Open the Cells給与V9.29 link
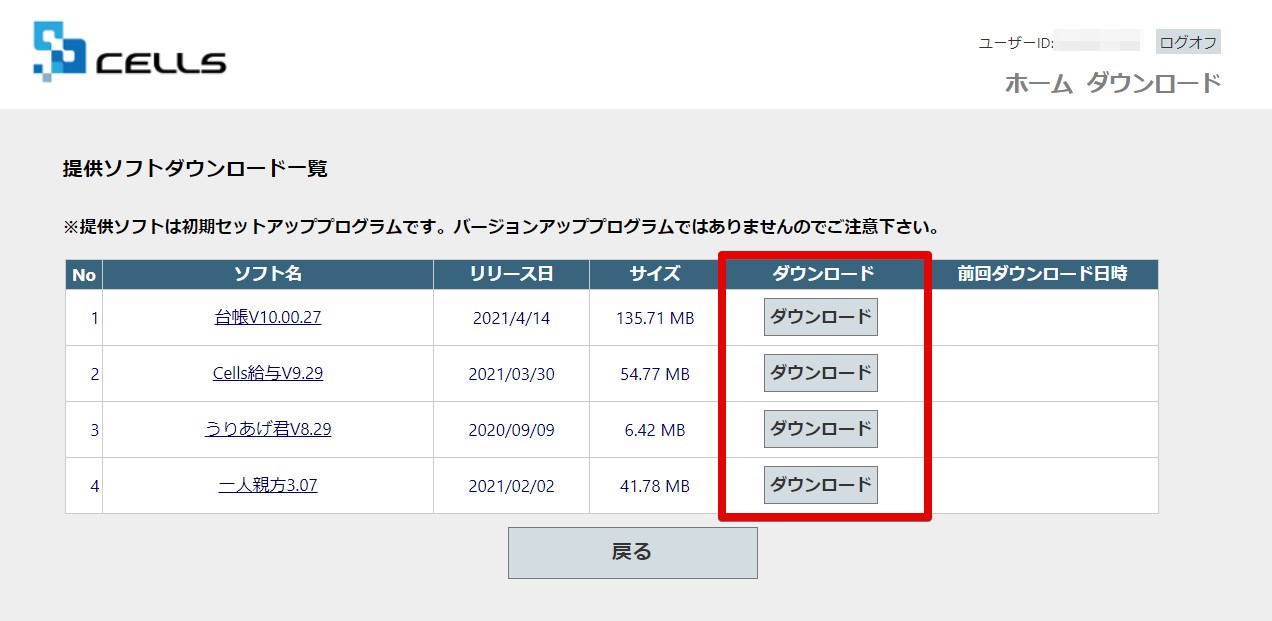 click(x=268, y=373)
